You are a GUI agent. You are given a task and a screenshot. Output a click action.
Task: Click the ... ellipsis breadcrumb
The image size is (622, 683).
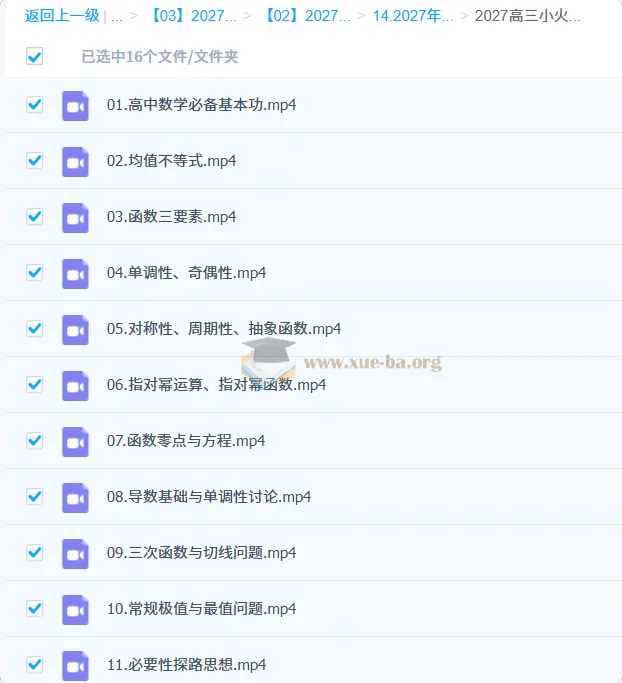point(117,17)
